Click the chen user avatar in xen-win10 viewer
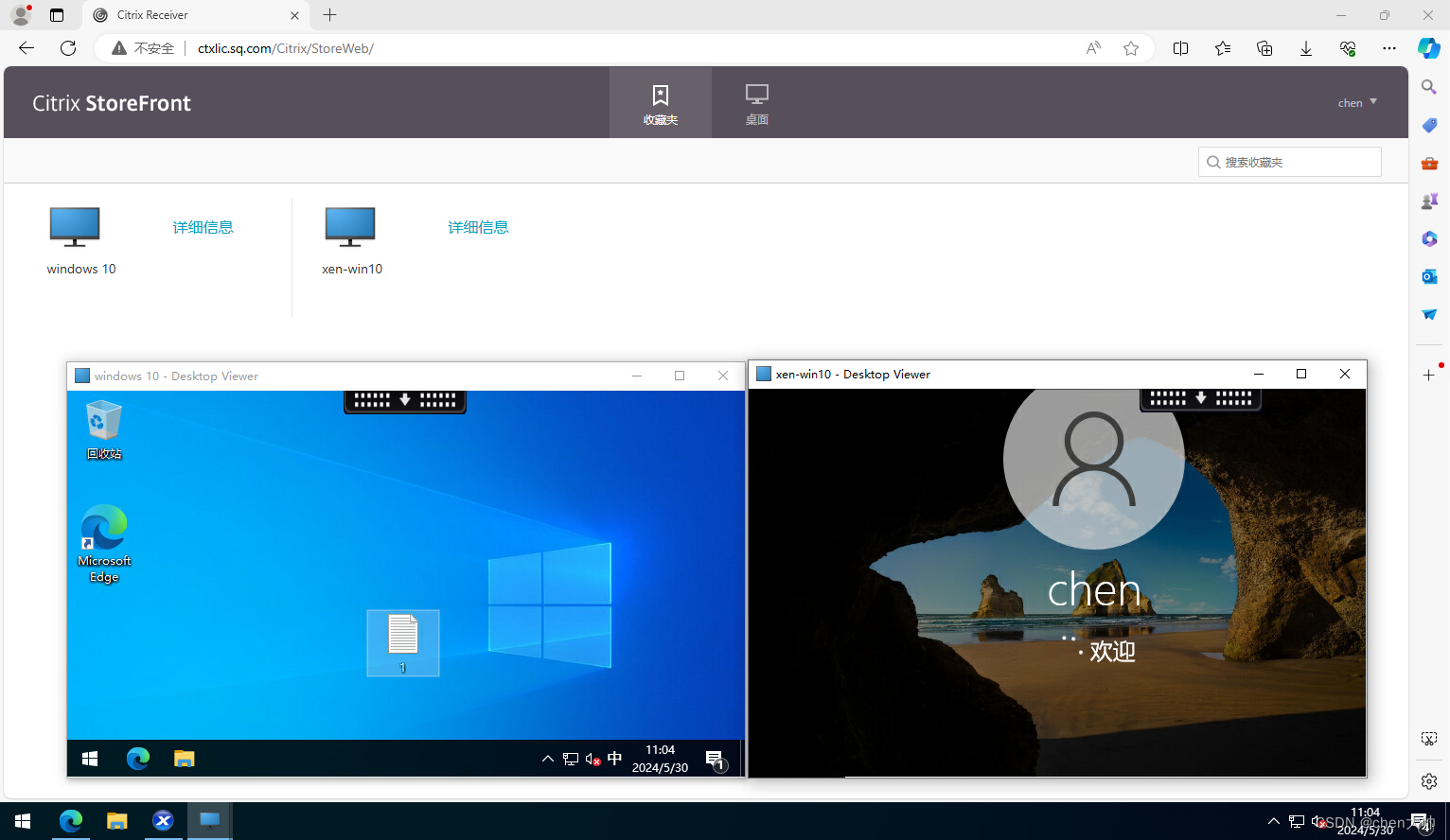Screen dimensions: 1450x840 tap(1094, 459)
